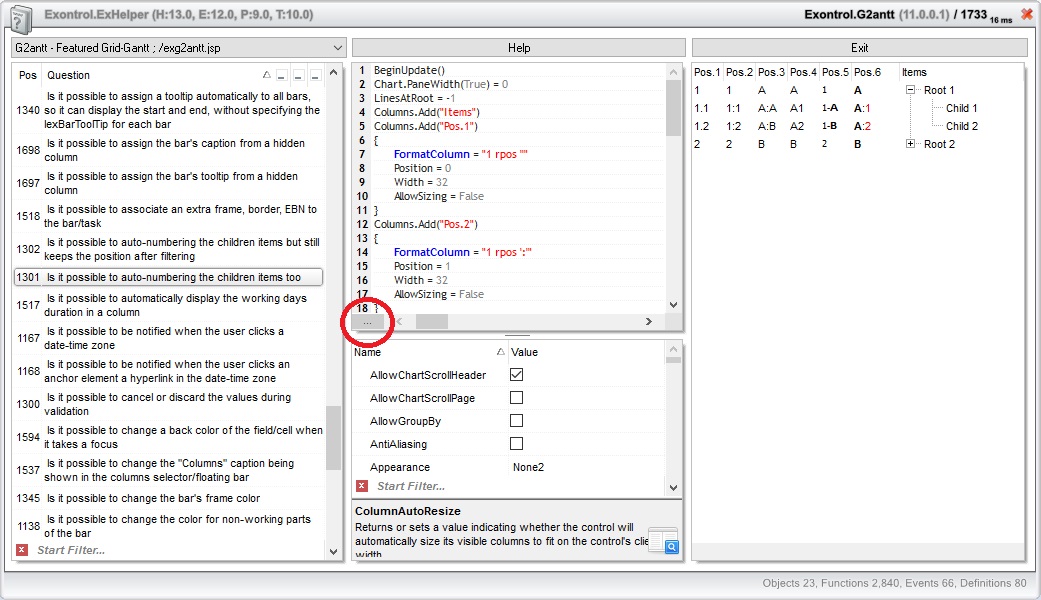This screenshot has height=600, width=1041.
Task: Enable the AllowChartScrollPage checkbox
Action: click(517, 398)
